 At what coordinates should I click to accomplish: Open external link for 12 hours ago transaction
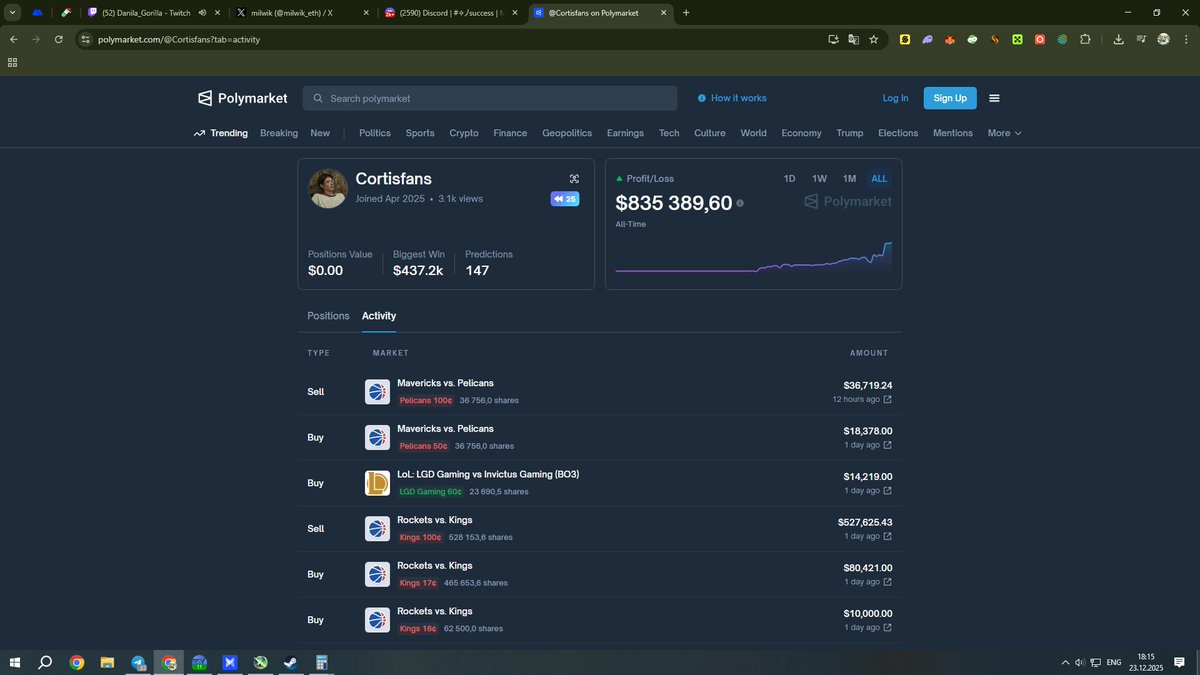point(888,400)
